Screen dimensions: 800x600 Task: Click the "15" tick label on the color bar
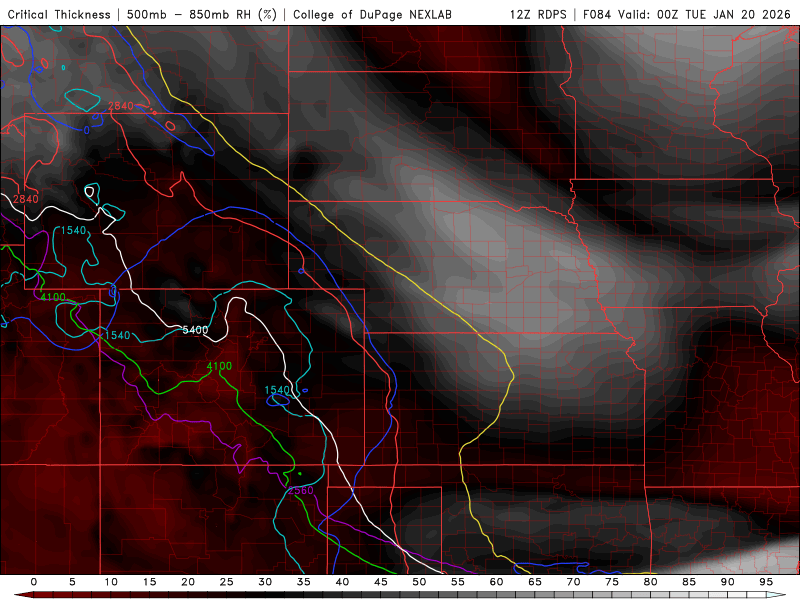[x=149, y=582]
